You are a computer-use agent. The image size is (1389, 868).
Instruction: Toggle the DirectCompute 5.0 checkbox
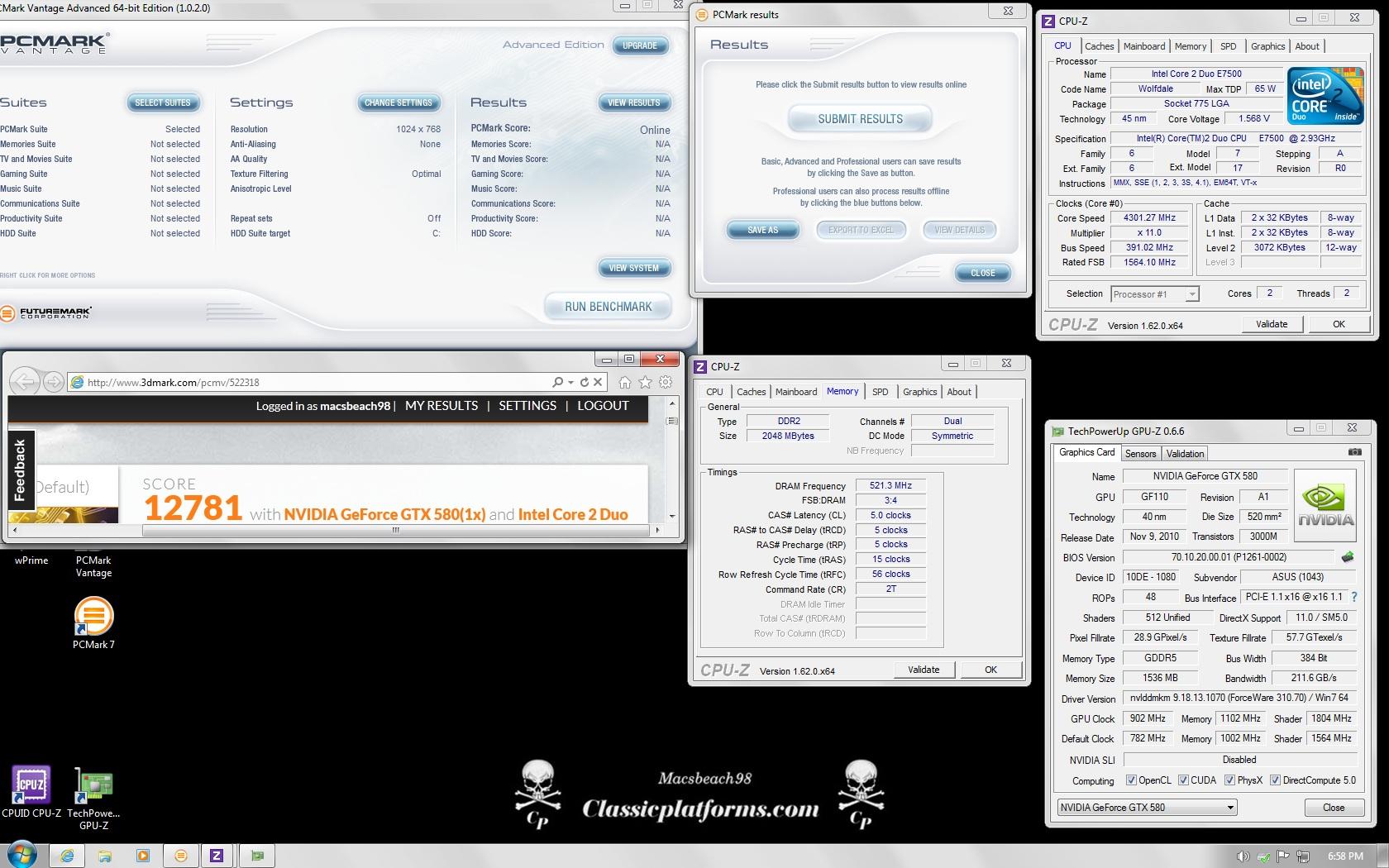(1275, 780)
